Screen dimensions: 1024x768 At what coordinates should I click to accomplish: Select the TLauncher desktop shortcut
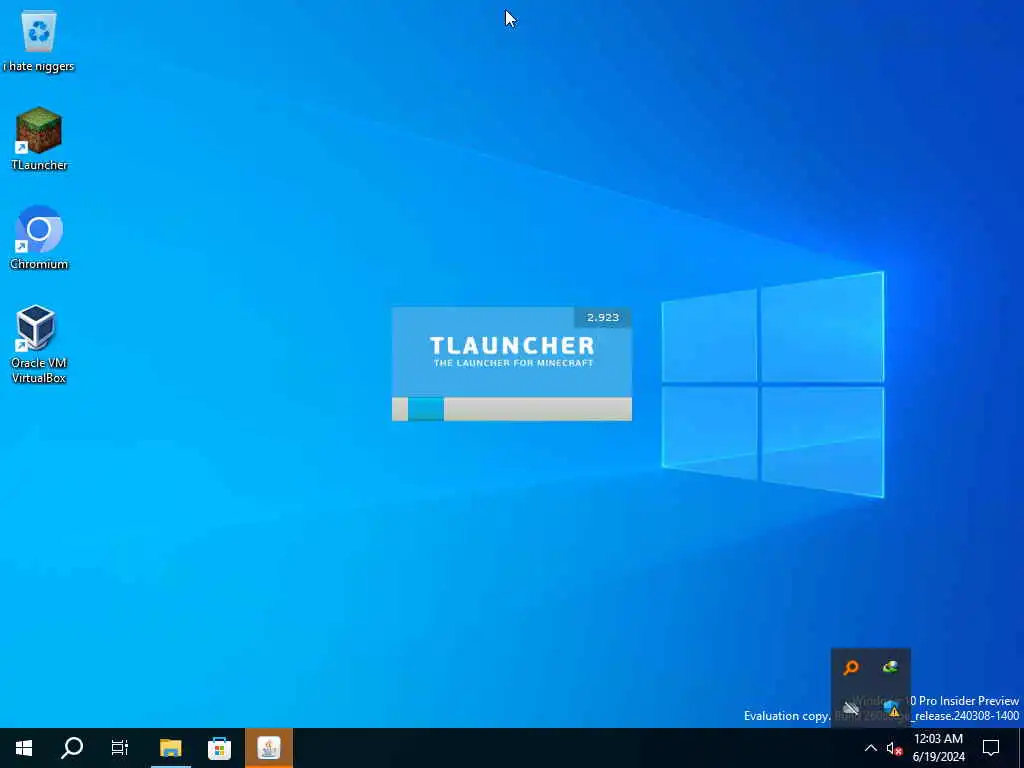pos(39,138)
